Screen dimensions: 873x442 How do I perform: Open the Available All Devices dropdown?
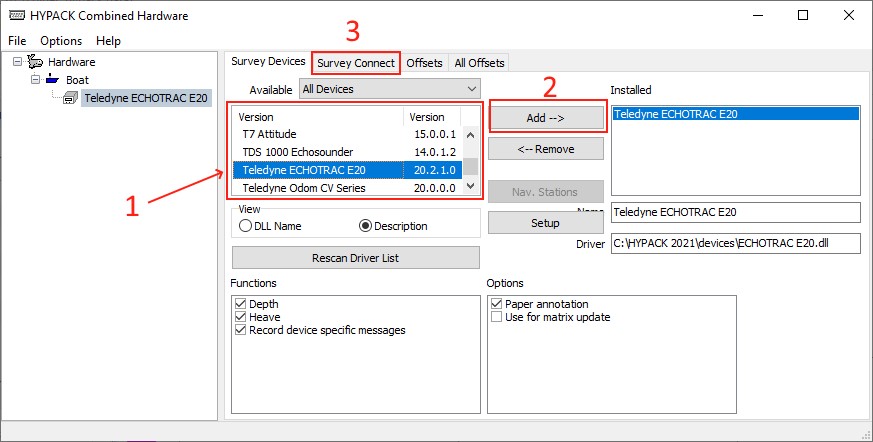(390, 89)
